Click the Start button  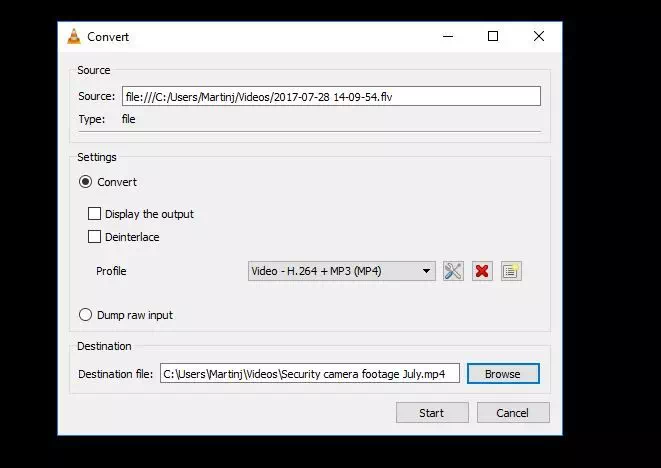432,413
